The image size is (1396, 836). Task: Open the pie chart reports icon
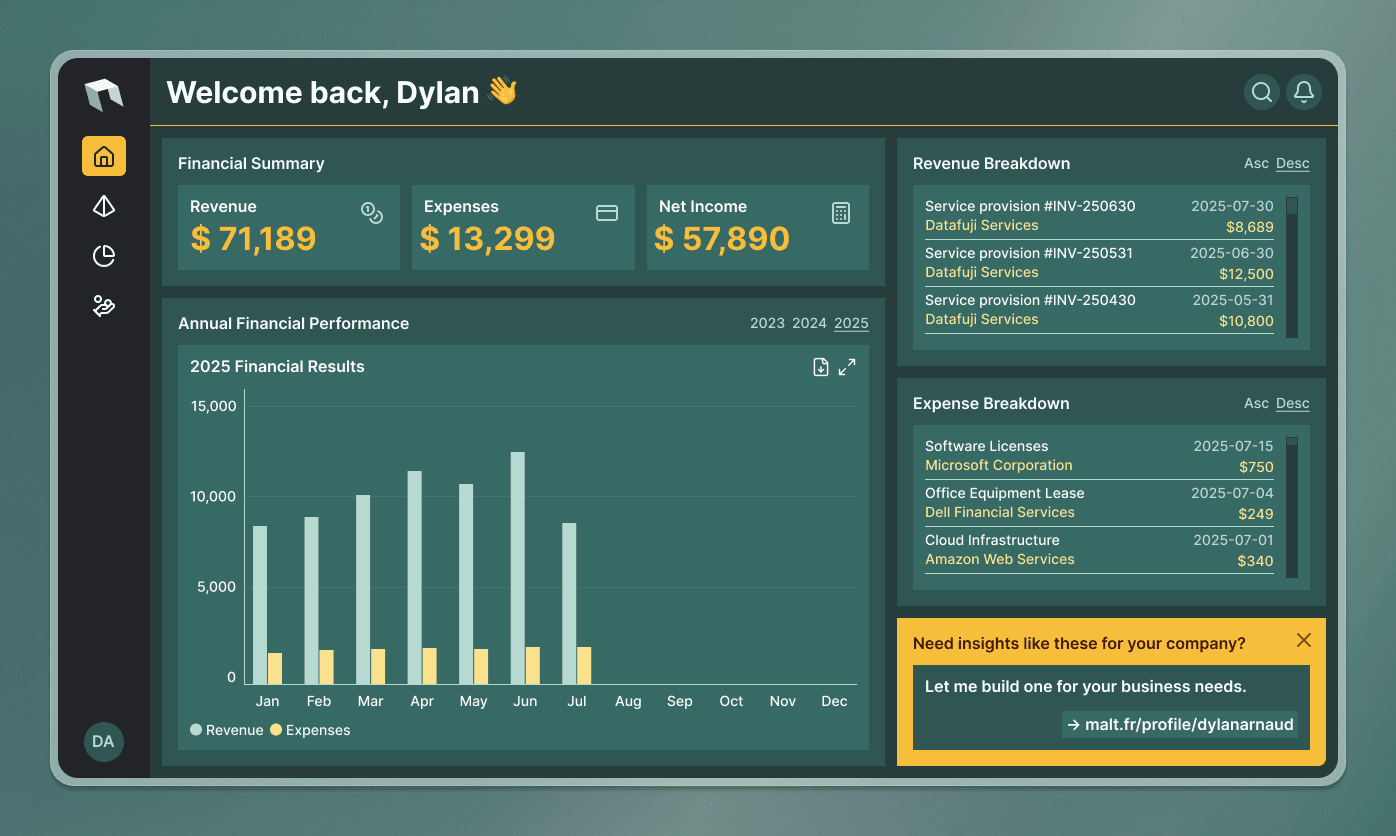tap(104, 256)
